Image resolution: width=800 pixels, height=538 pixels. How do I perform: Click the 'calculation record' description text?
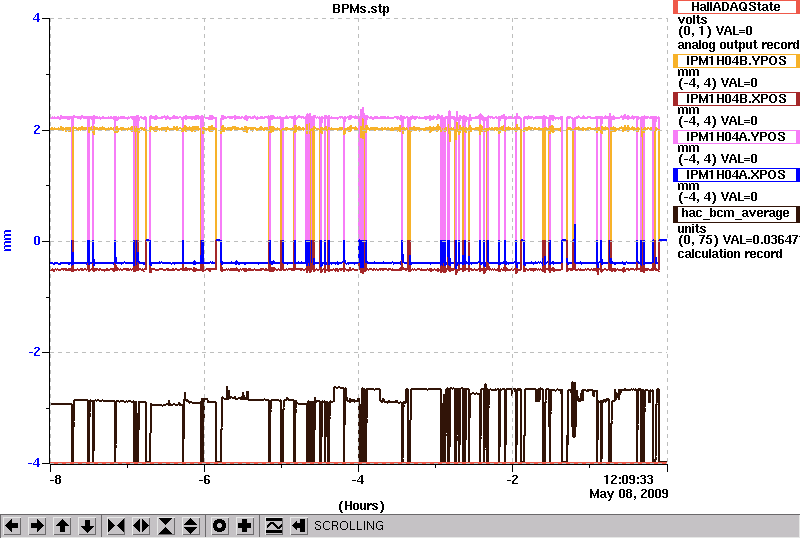pyautogui.click(x=730, y=254)
